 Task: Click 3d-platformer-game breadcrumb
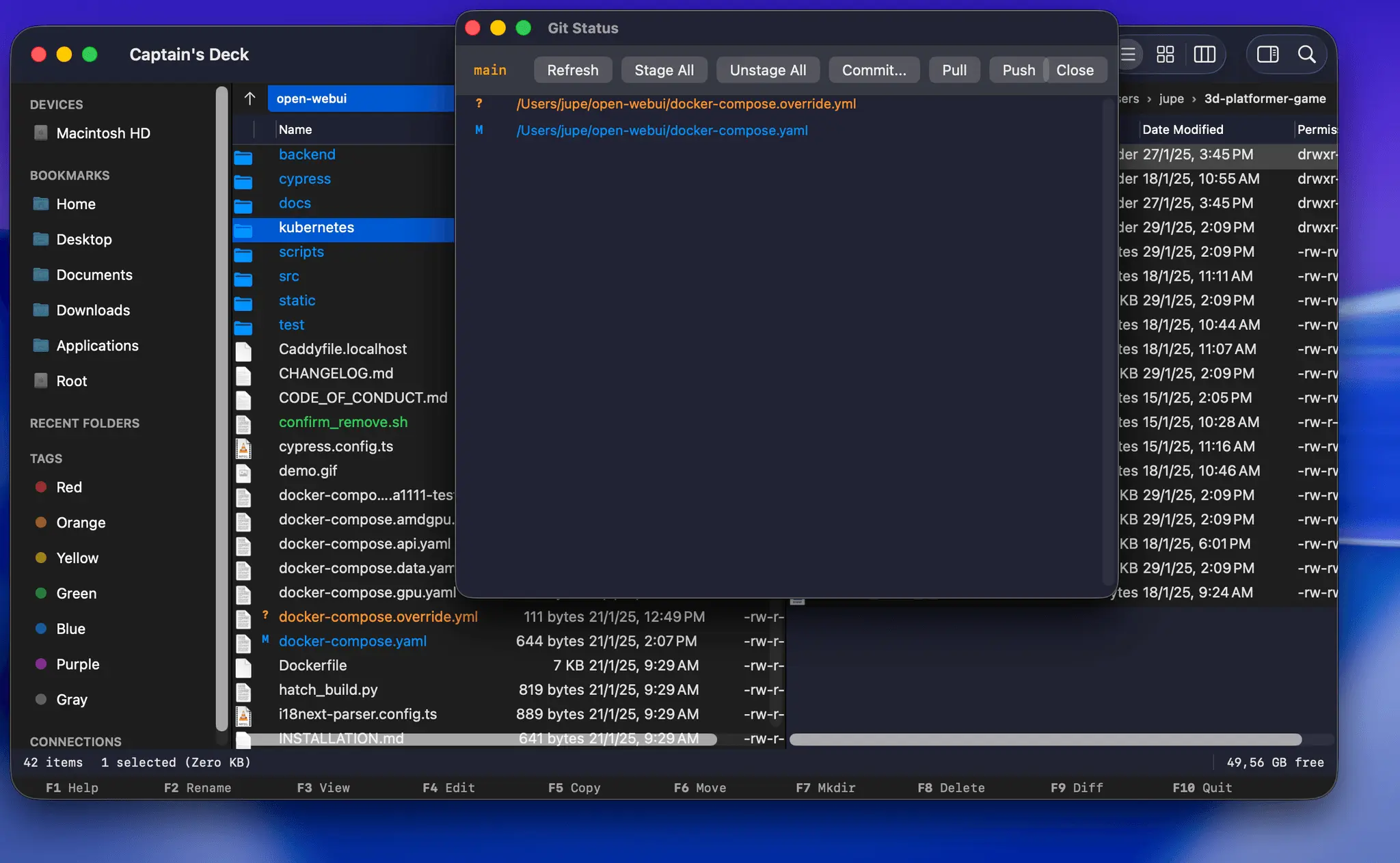pos(1265,98)
